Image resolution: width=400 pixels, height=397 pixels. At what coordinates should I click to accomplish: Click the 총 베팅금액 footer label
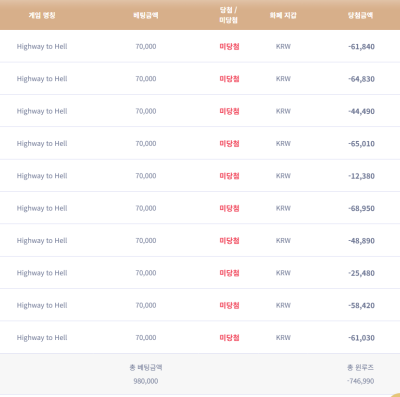[x=146, y=368]
